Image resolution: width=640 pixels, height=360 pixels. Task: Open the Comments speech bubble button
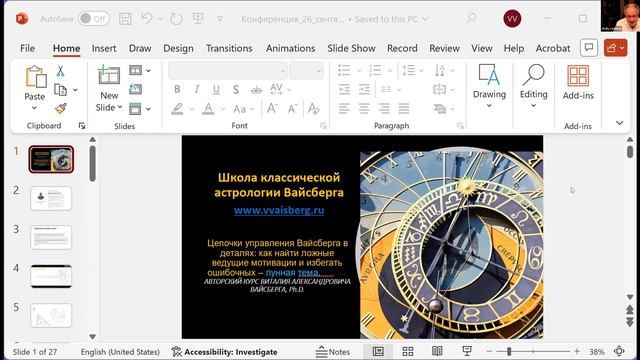coord(589,48)
